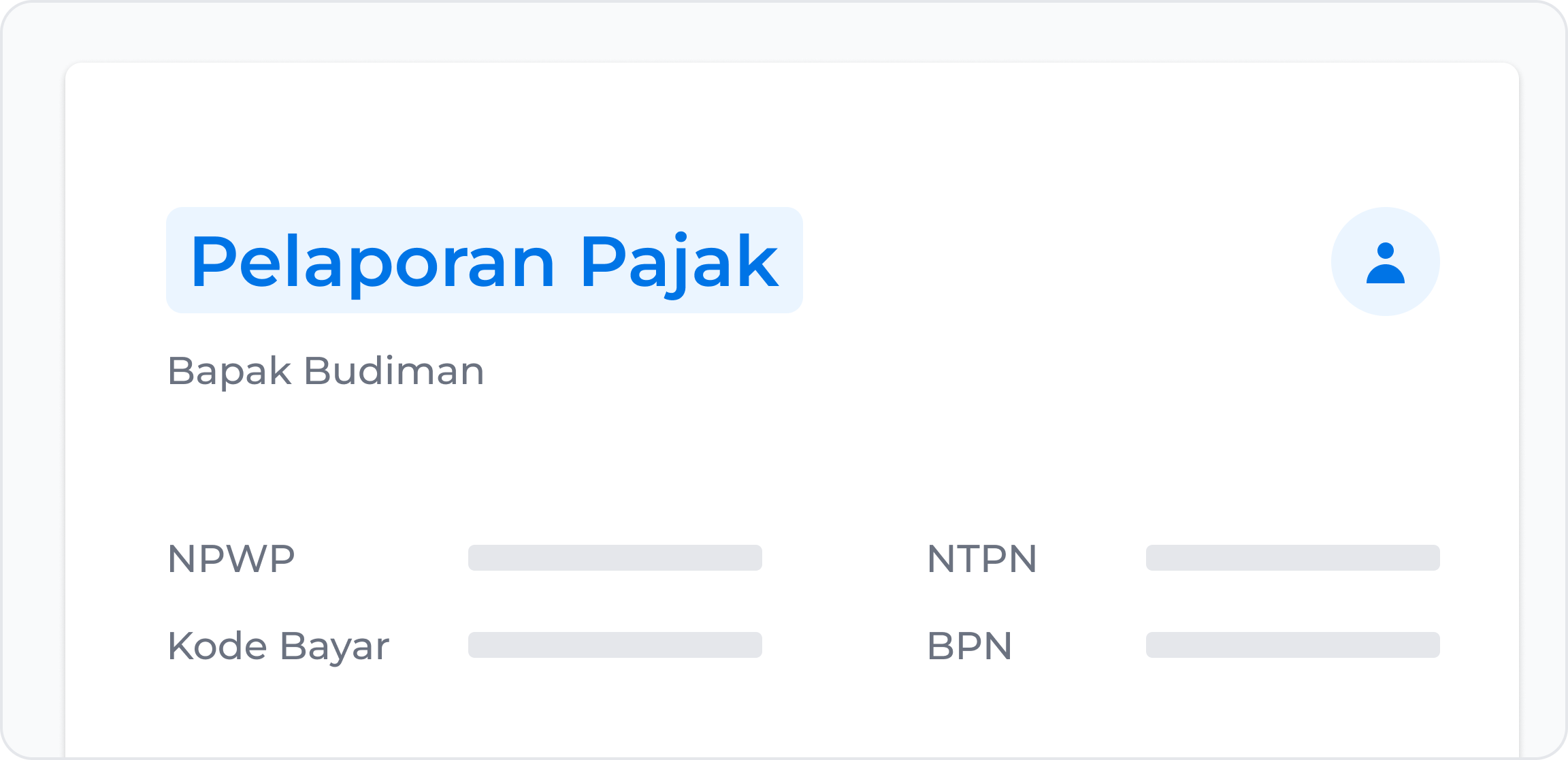Click the word Bapak under the title
Image resolution: width=1568 pixels, height=760 pixels.
[229, 372]
